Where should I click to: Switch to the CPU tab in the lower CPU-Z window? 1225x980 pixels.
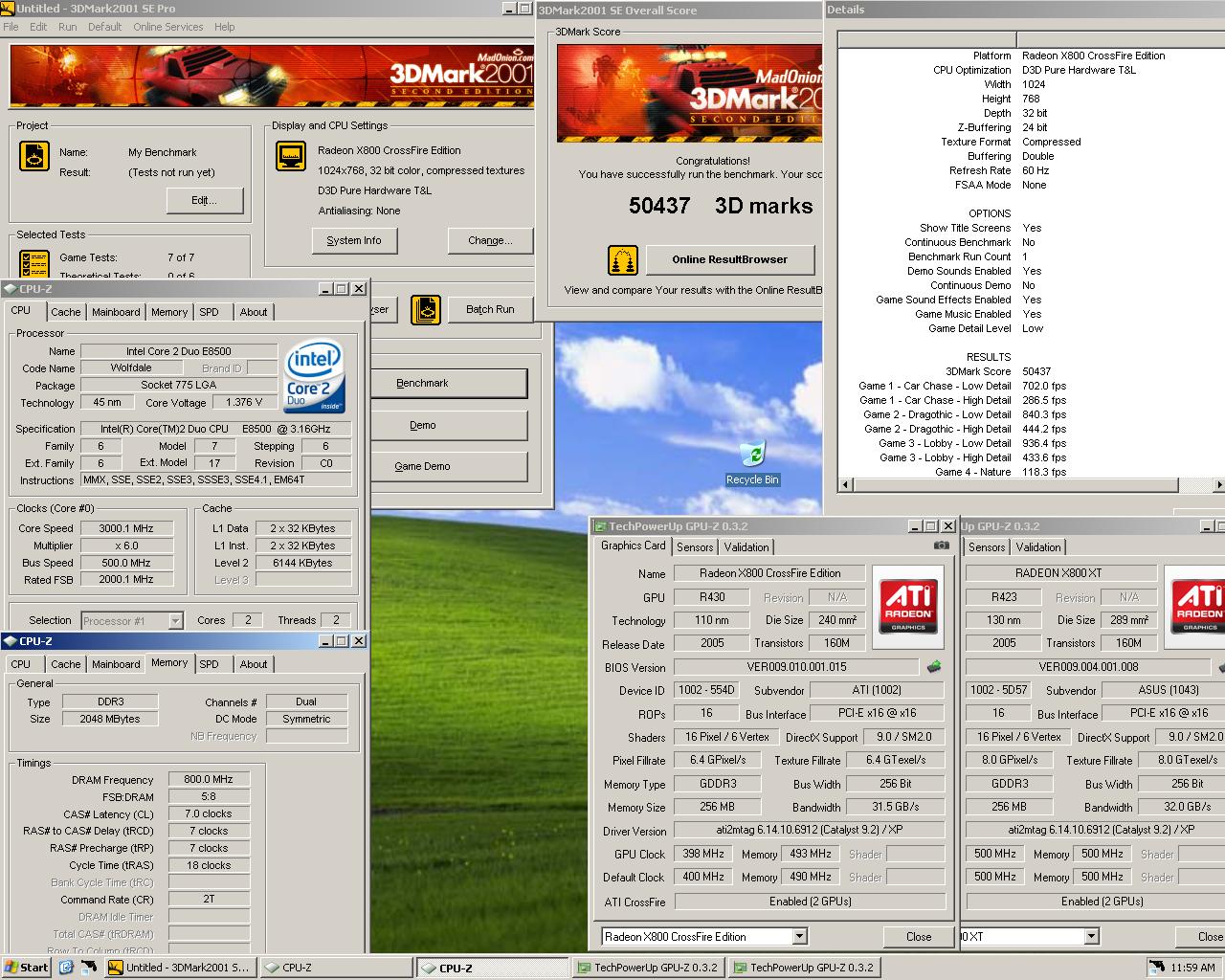pos(21,664)
